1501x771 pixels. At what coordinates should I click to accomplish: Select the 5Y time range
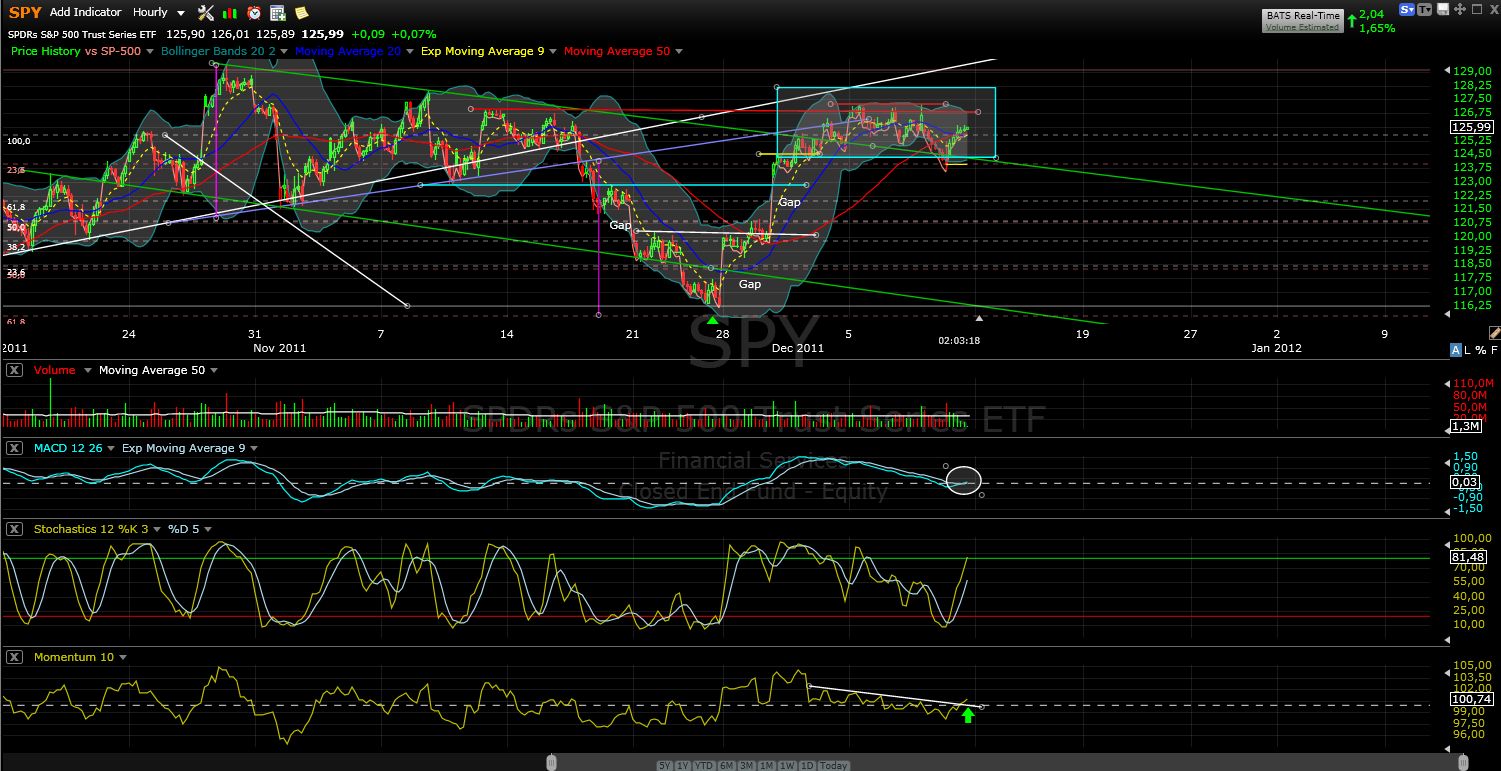(x=664, y=765)
